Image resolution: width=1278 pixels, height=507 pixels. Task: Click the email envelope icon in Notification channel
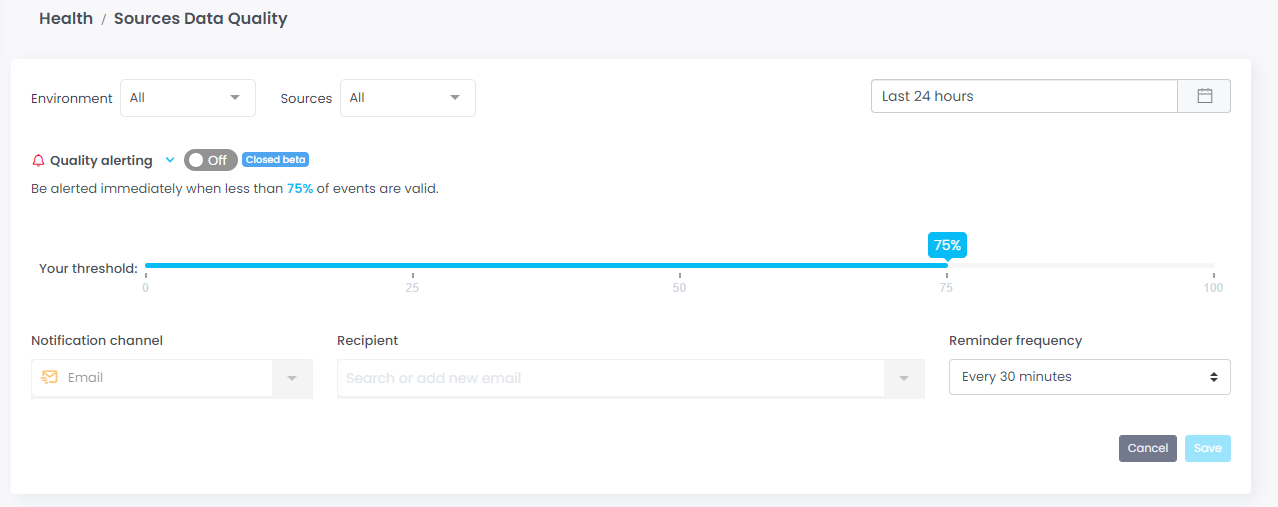pos(49,378)
